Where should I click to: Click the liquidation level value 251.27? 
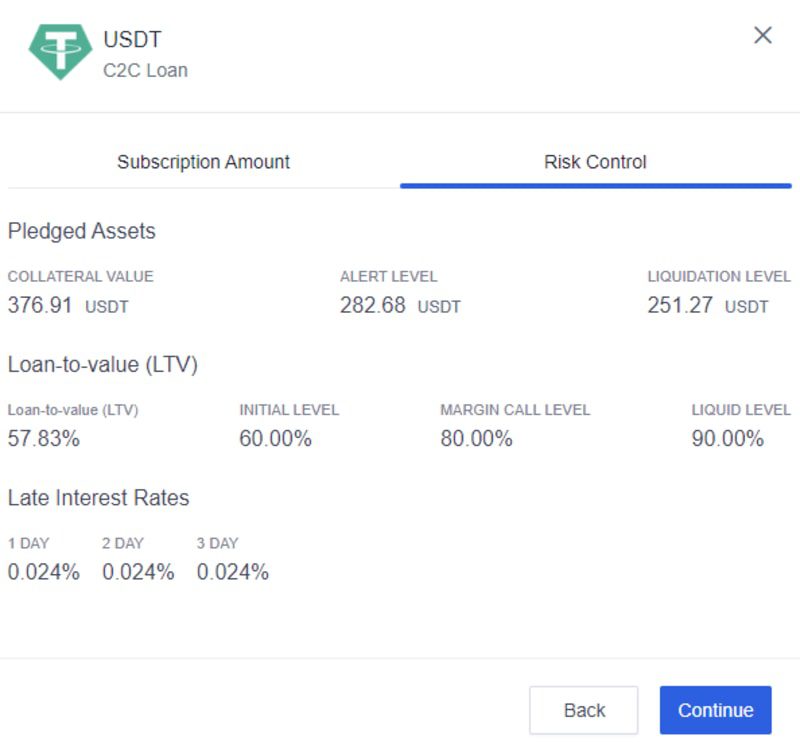(680, 306)
